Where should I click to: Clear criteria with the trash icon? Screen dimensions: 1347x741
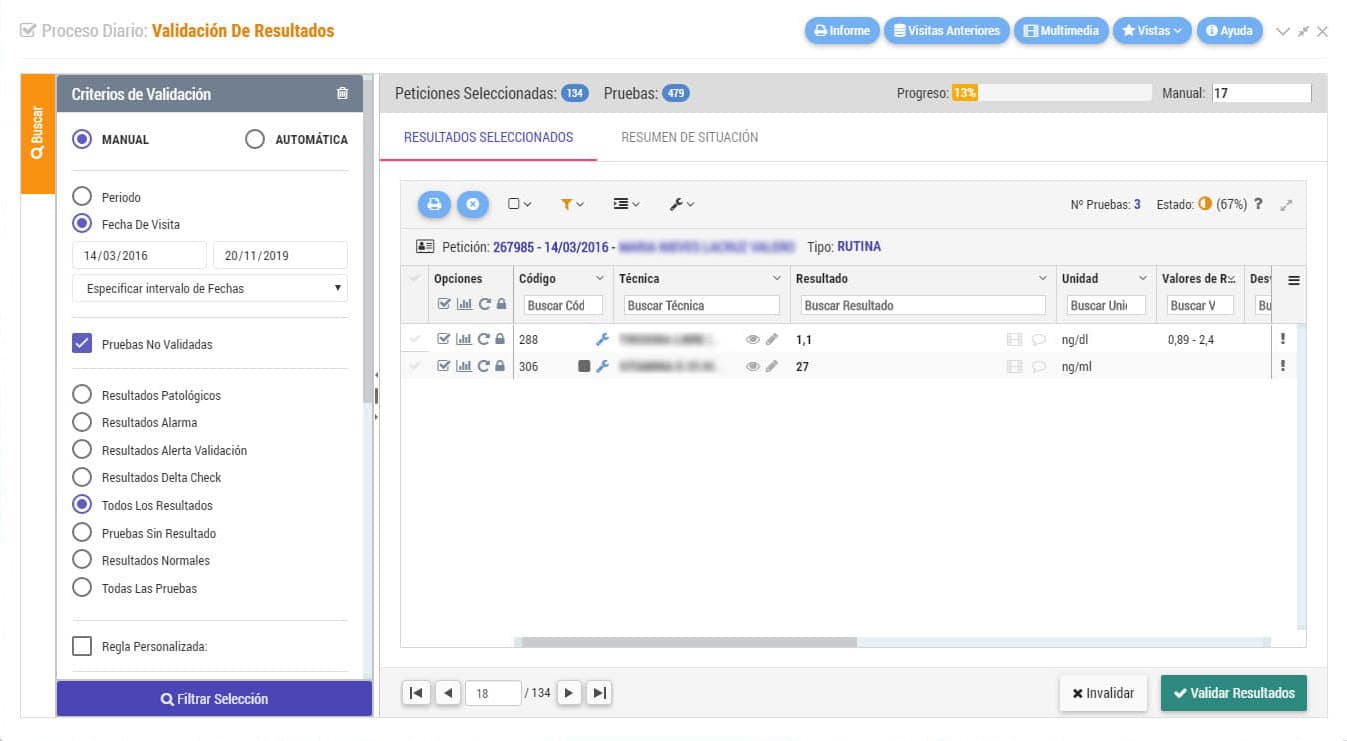tap(342, 94)
